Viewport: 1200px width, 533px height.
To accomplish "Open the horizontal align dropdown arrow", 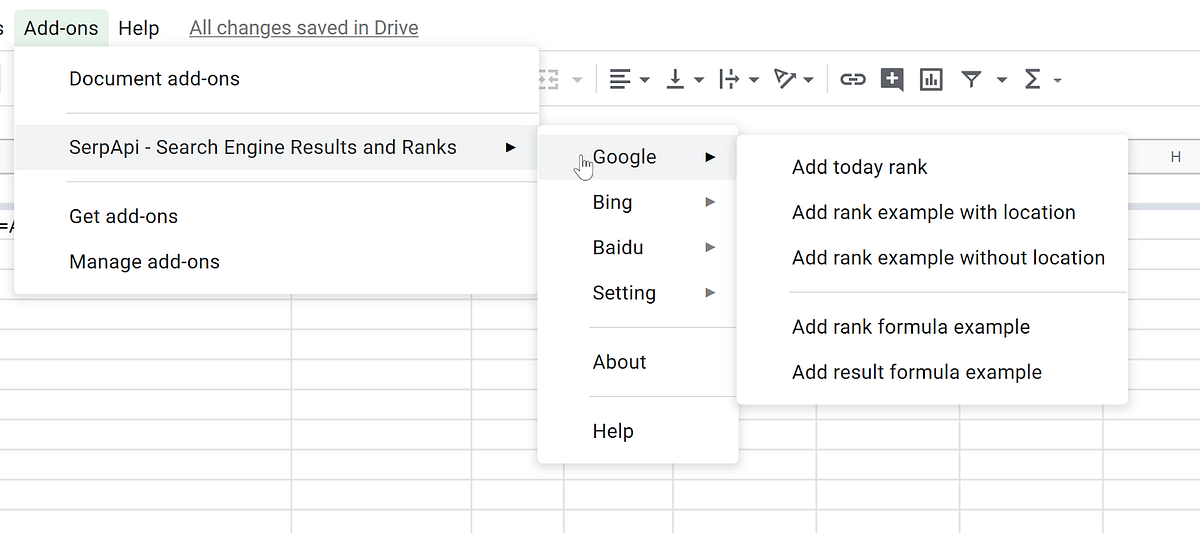I will (644, 80).
